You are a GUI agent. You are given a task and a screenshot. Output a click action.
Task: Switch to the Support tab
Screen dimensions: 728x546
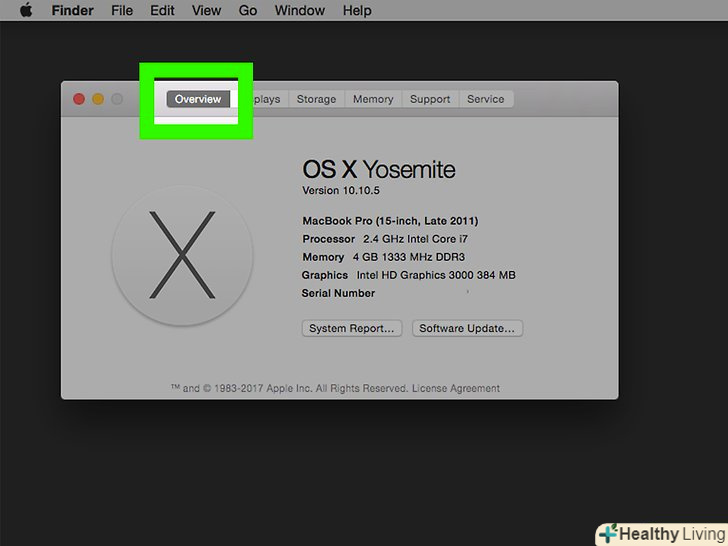430,99
